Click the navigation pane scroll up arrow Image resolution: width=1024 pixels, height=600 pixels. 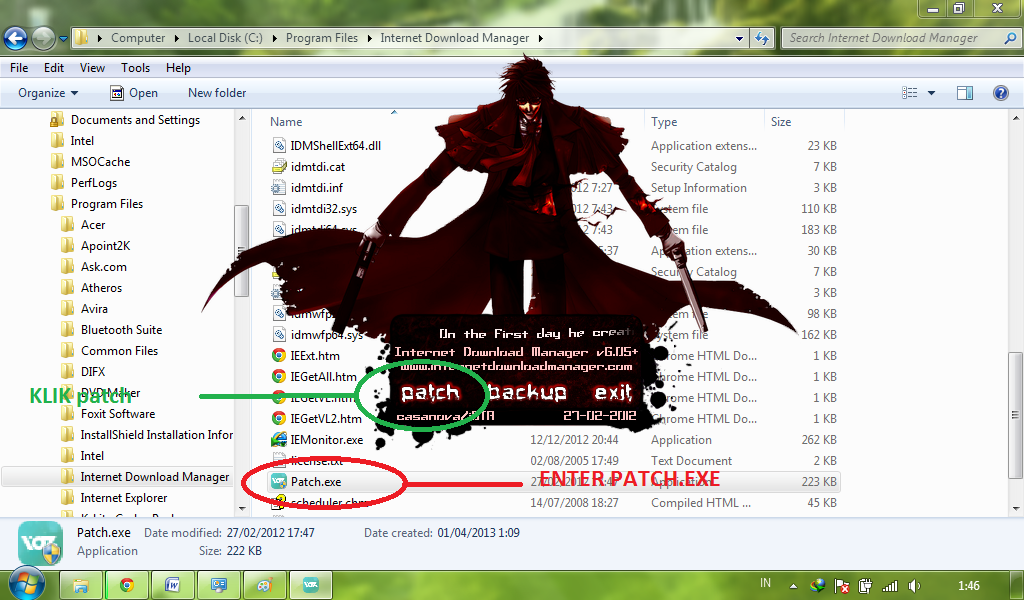(242, 119)
